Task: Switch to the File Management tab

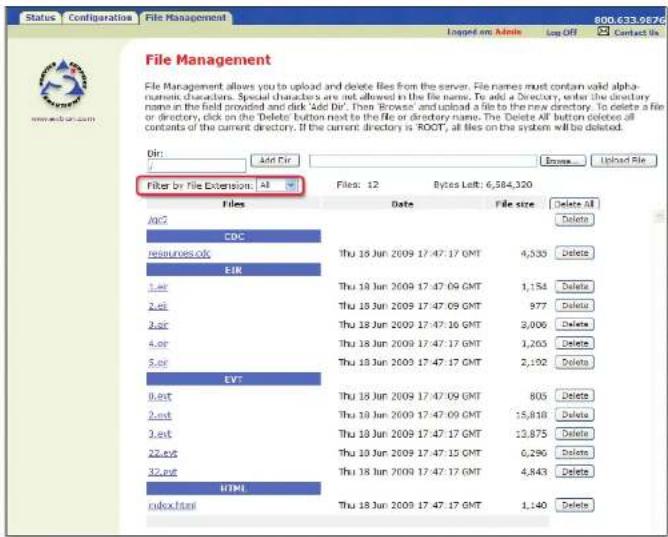Action: click(x=186, y=18)
